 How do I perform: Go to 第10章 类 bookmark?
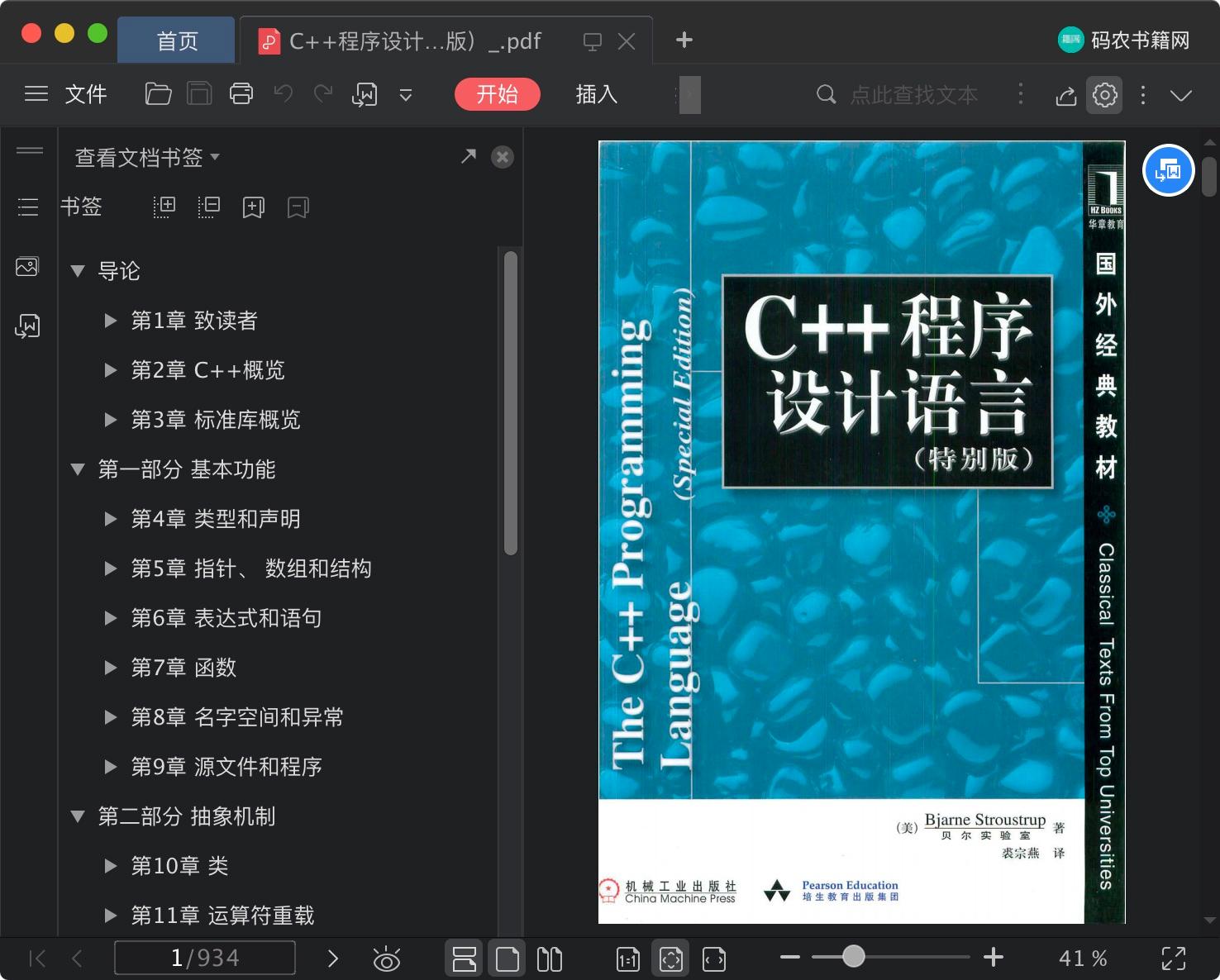pos(179,866)
